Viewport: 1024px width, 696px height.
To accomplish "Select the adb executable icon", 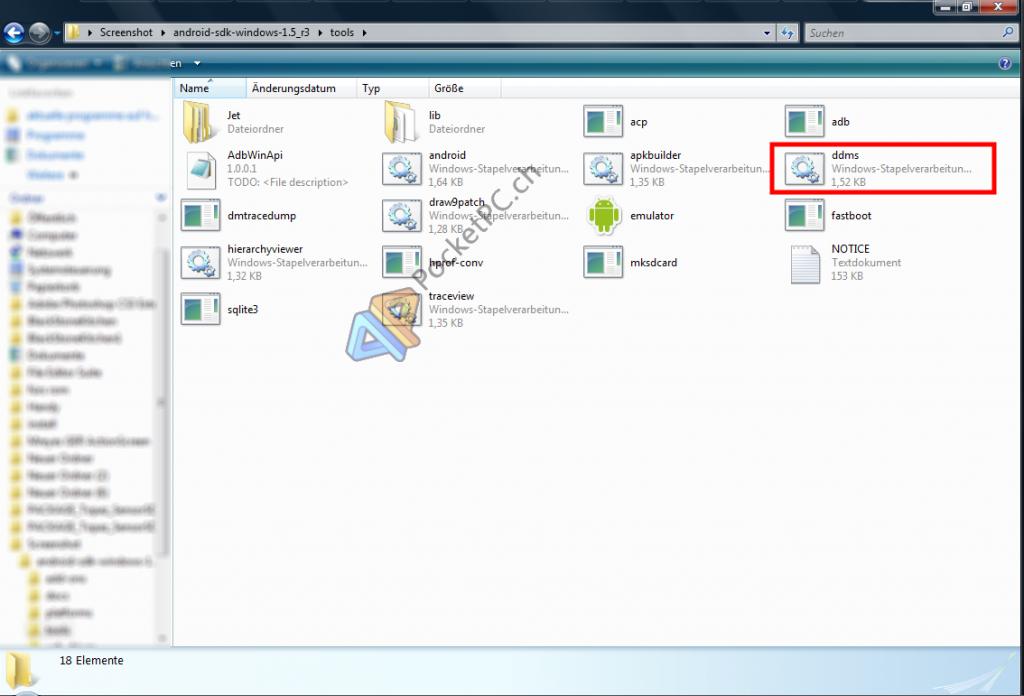I will point(804,122).
